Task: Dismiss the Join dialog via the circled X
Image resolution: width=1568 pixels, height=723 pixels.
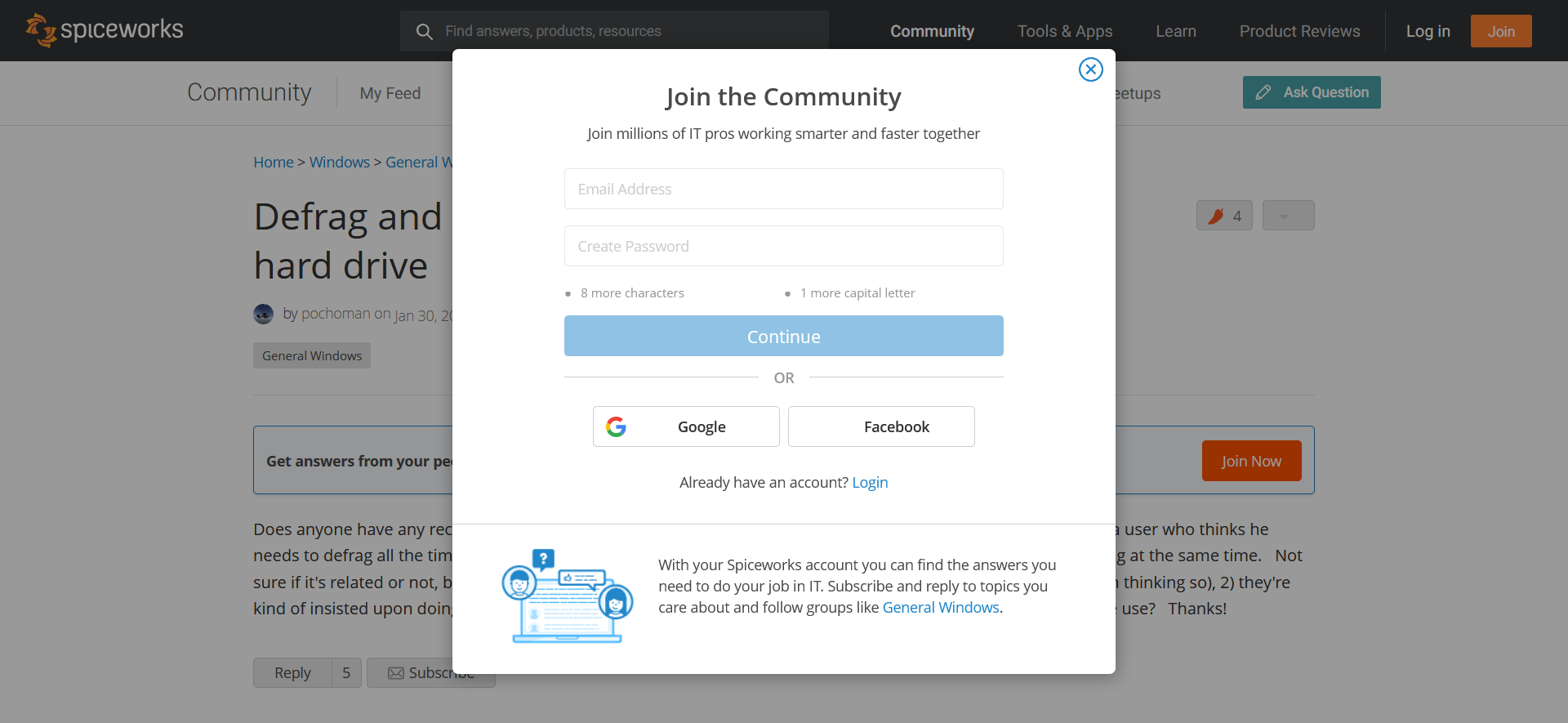Action: (x=1091, y=69)
